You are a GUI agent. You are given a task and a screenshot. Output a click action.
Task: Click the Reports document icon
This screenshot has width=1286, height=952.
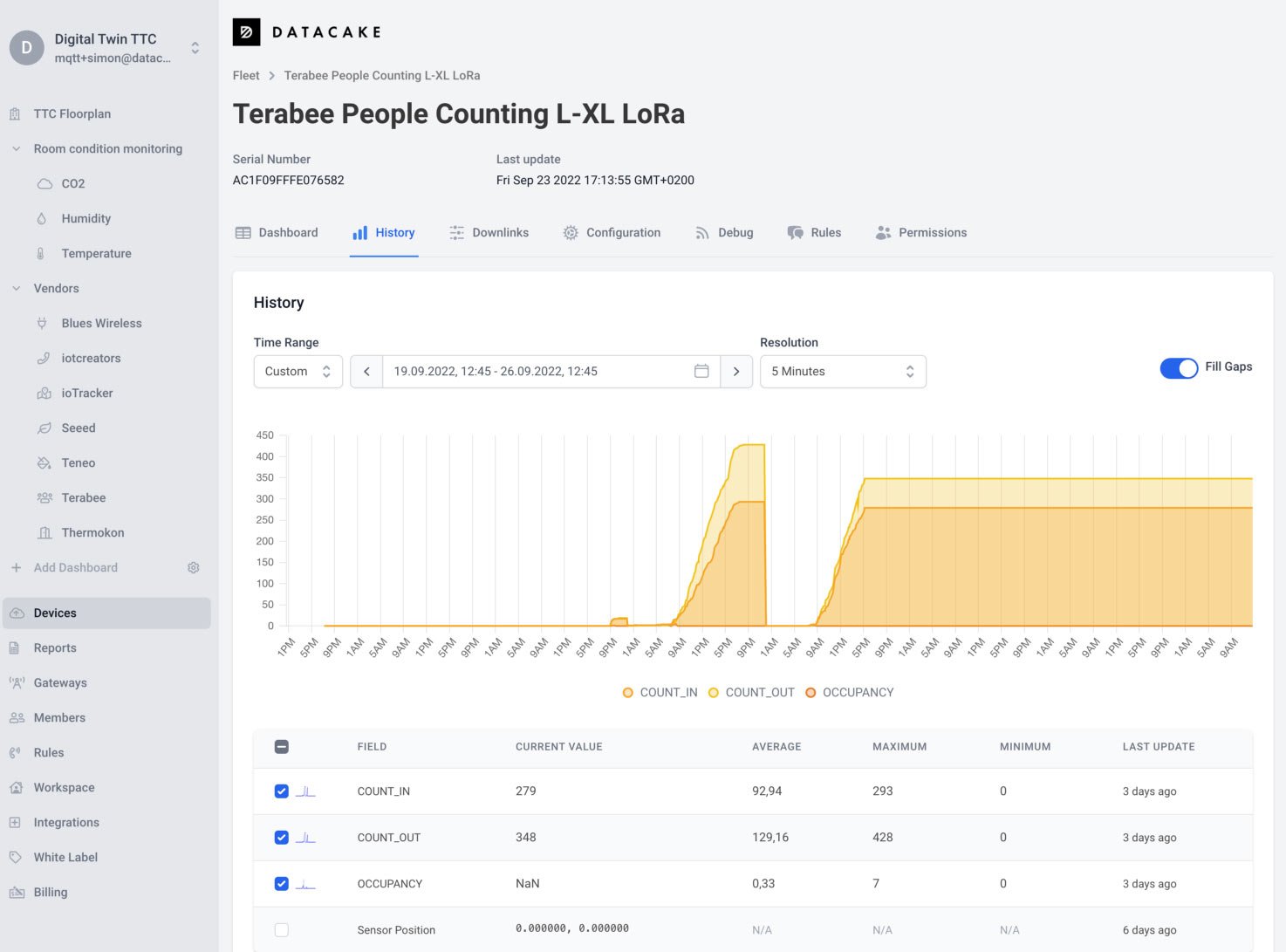tap(14, 648)
